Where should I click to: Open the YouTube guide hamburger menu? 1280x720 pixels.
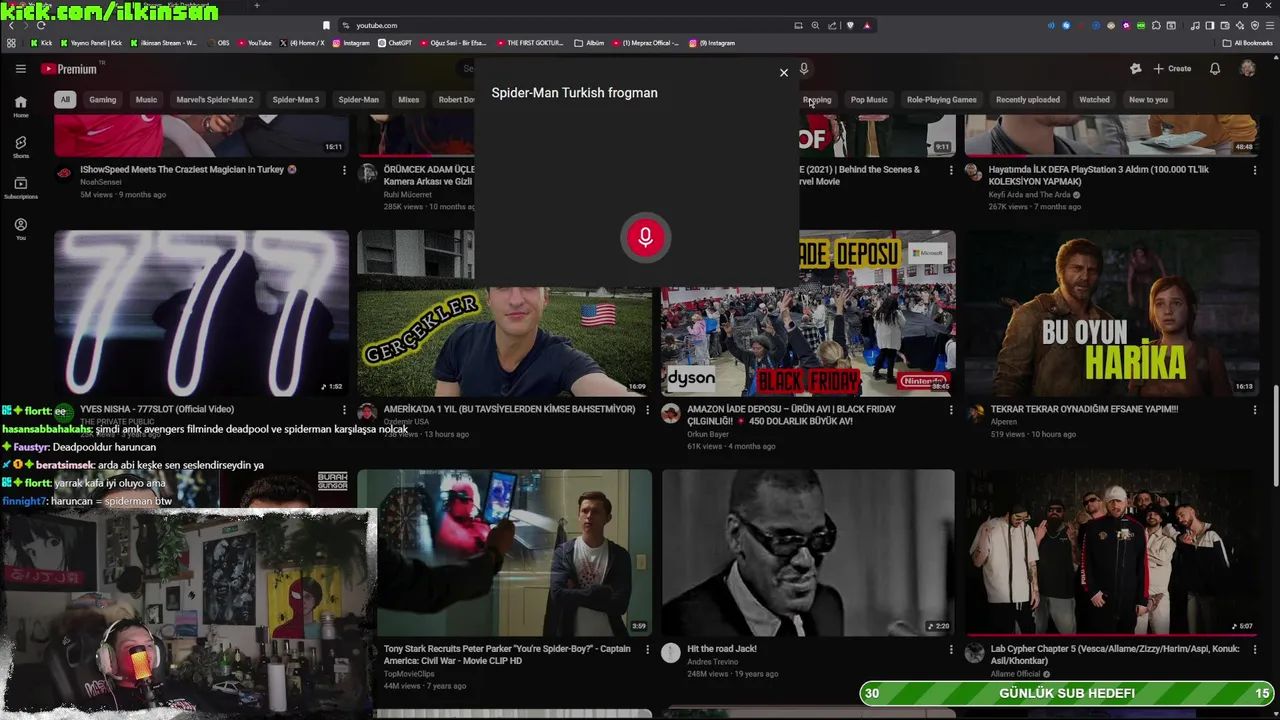(x=20, y=69)
